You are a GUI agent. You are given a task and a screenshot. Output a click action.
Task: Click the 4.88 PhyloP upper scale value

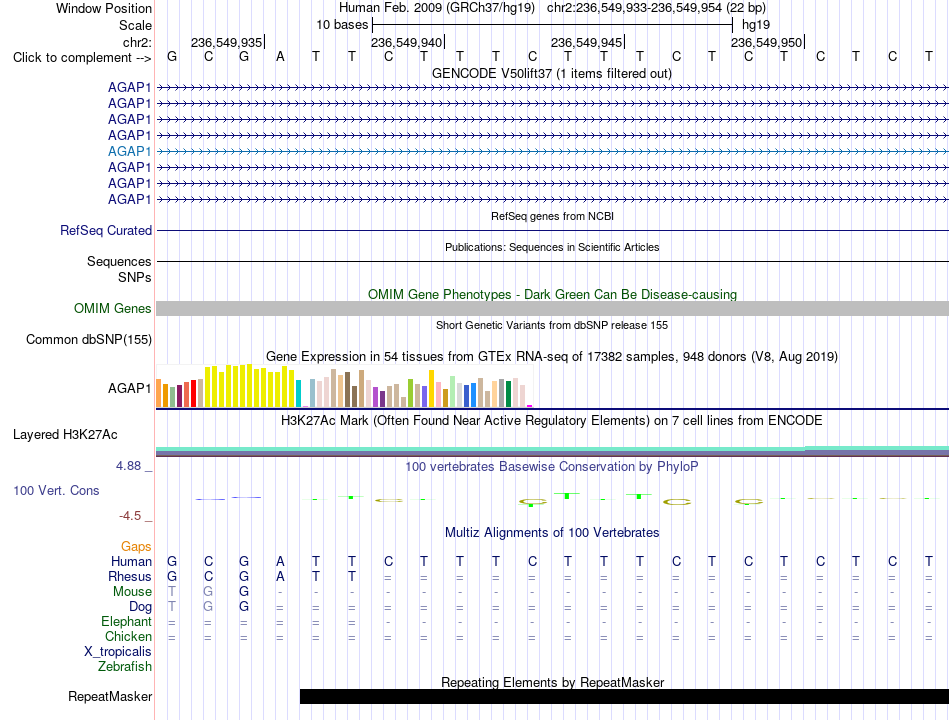[x=128, y=466]
